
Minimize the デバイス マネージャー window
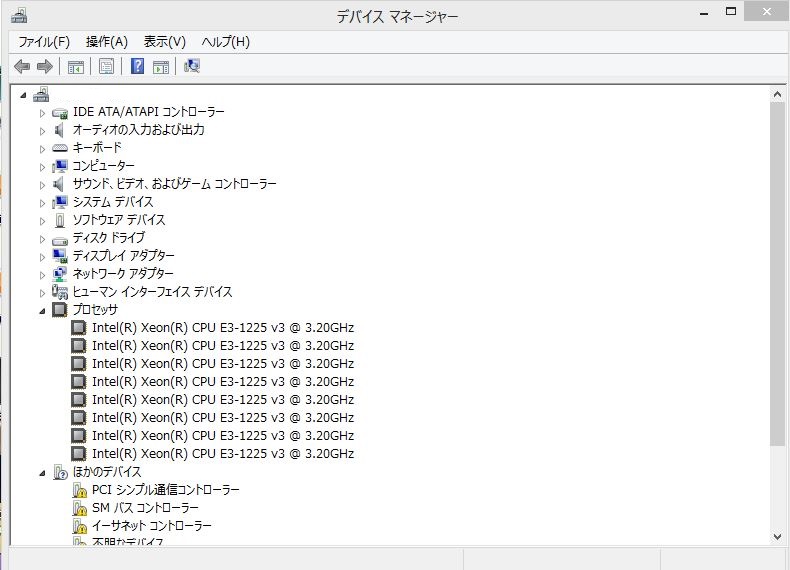point(704,12)
